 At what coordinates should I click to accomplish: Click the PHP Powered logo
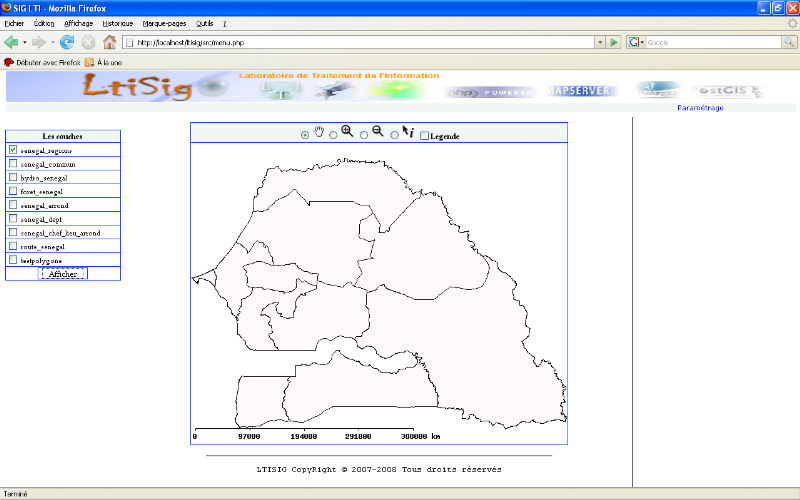click(490, 92)
